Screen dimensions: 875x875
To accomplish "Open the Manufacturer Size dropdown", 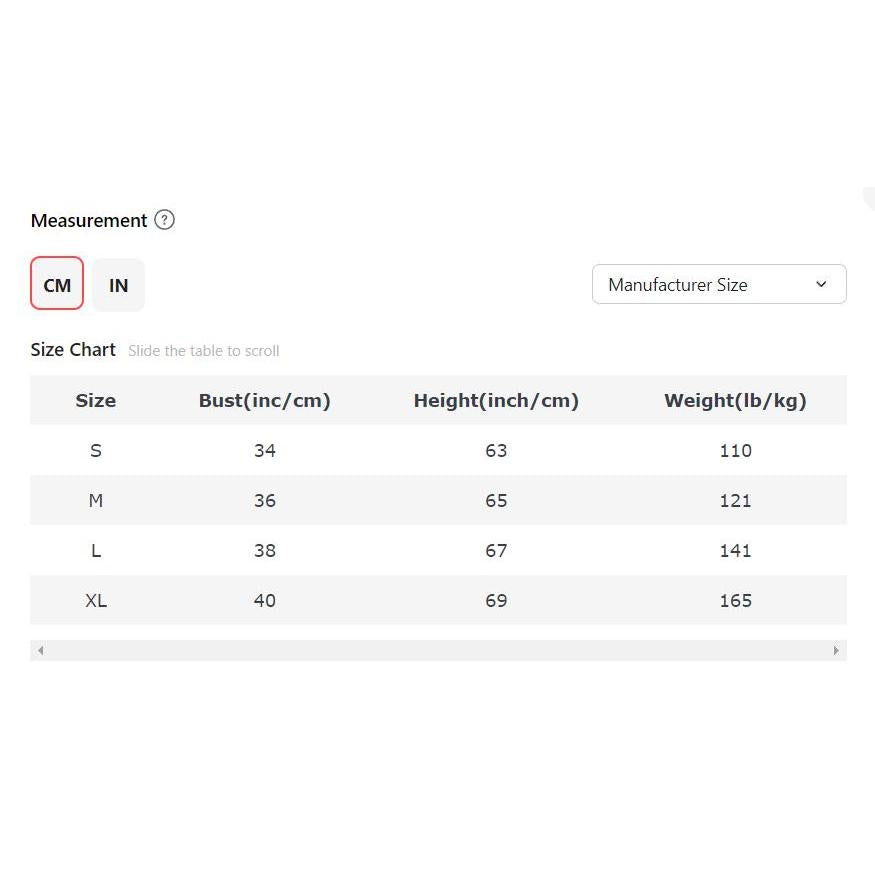I will pos(719,285).
